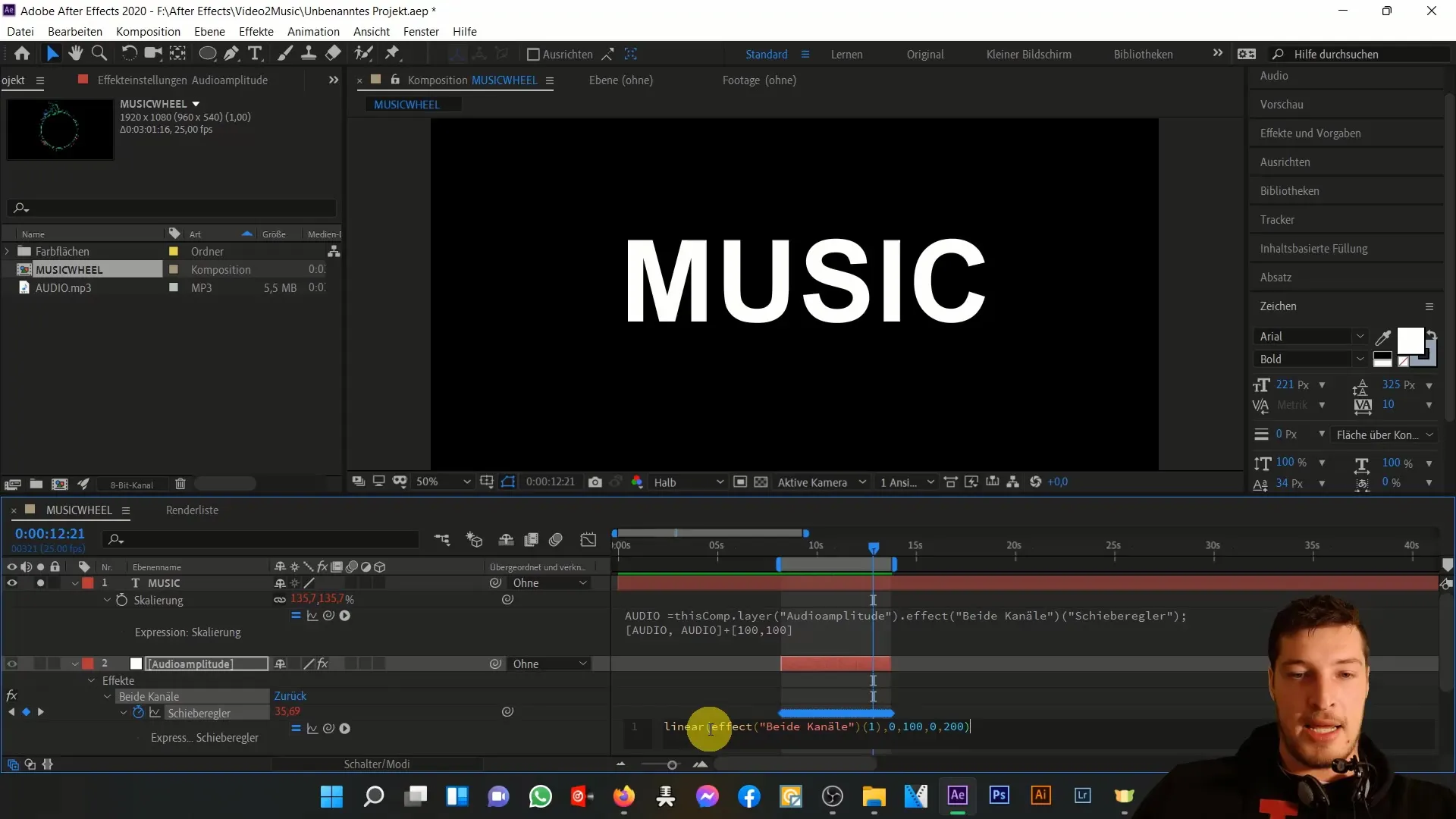
Task: Open WhatsApp from the taskbar
Action: point(540,796)
